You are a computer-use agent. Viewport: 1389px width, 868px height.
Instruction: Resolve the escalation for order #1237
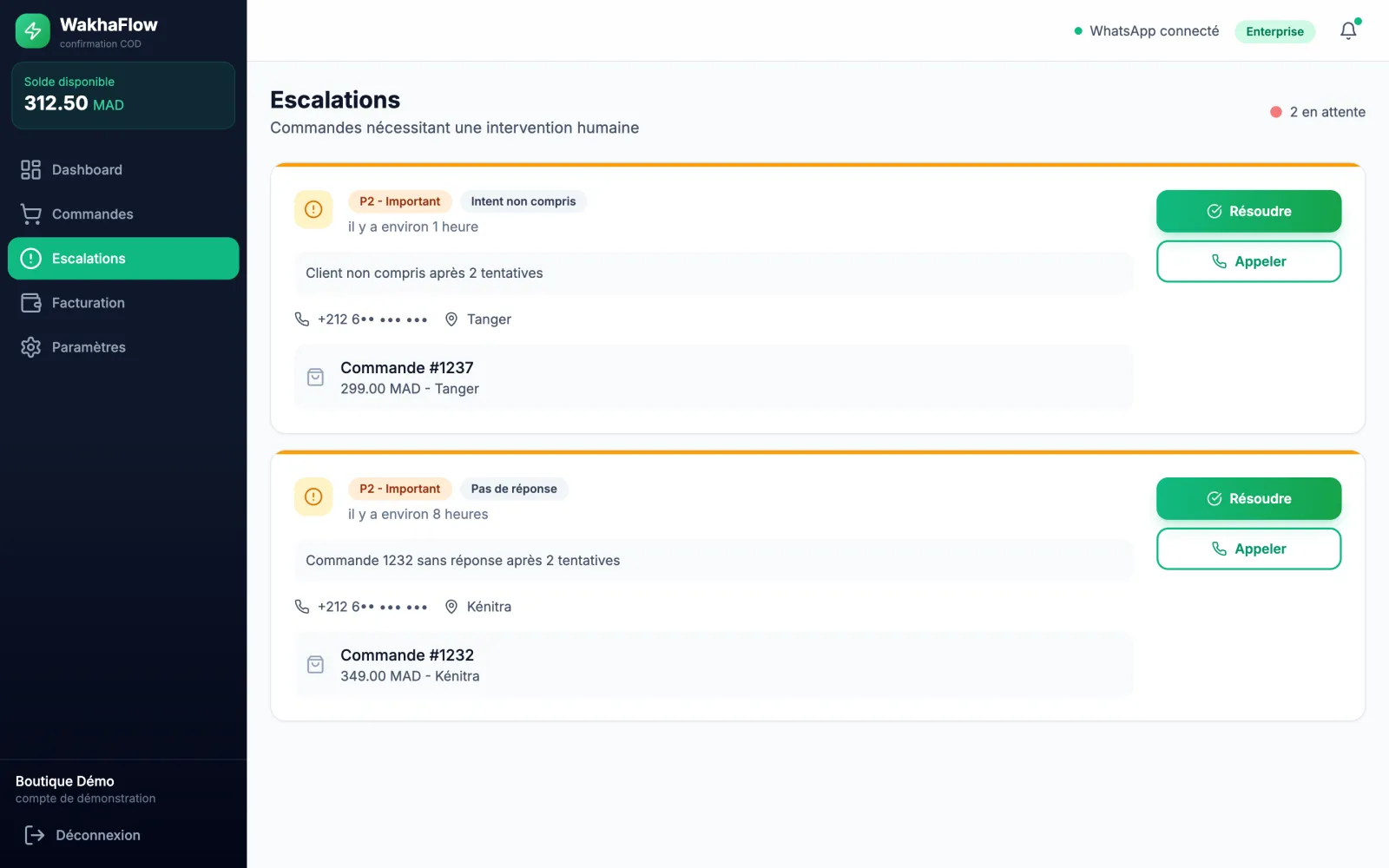[1248, 211]
